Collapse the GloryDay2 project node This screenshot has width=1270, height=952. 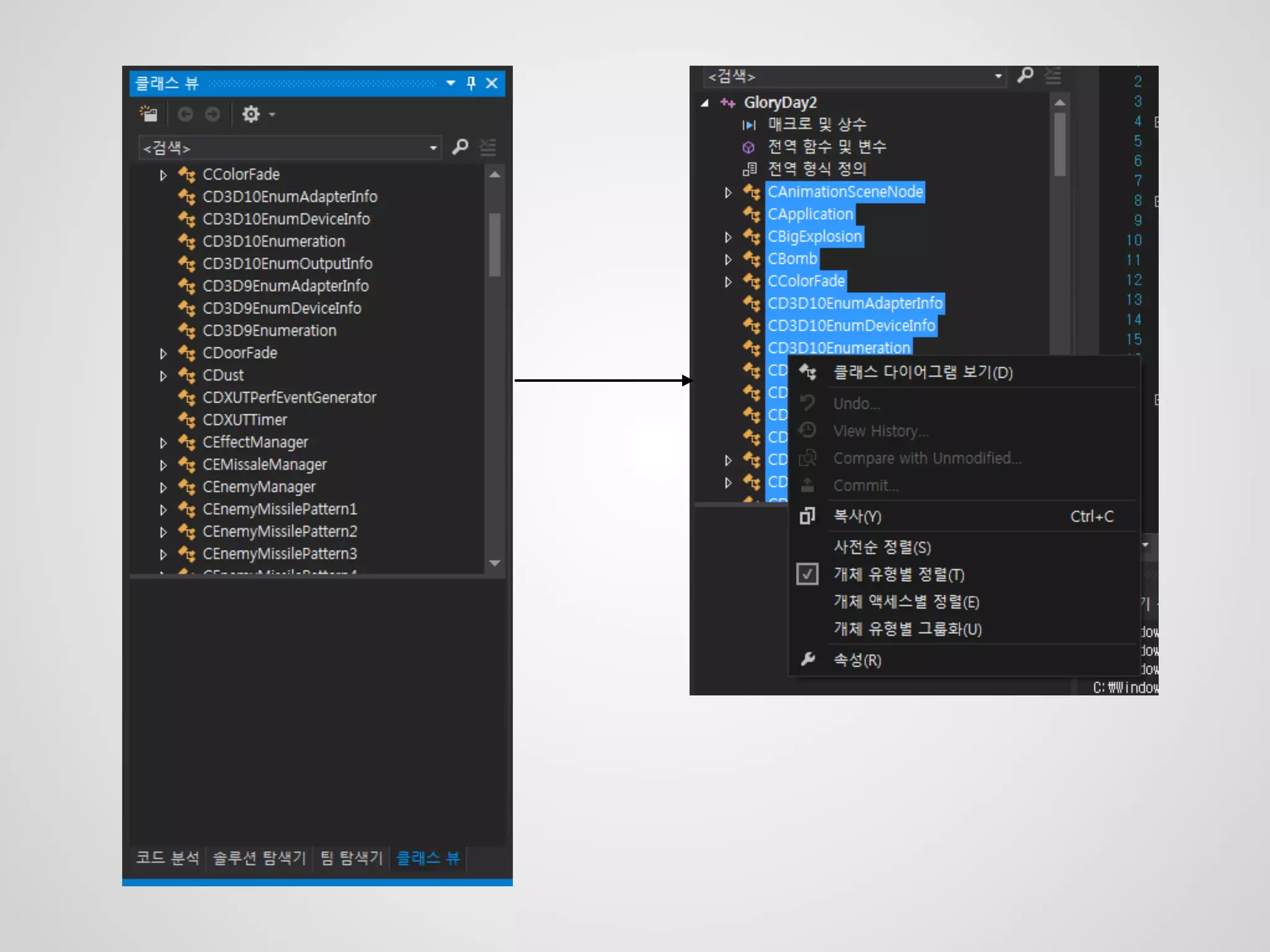point(704,104)
